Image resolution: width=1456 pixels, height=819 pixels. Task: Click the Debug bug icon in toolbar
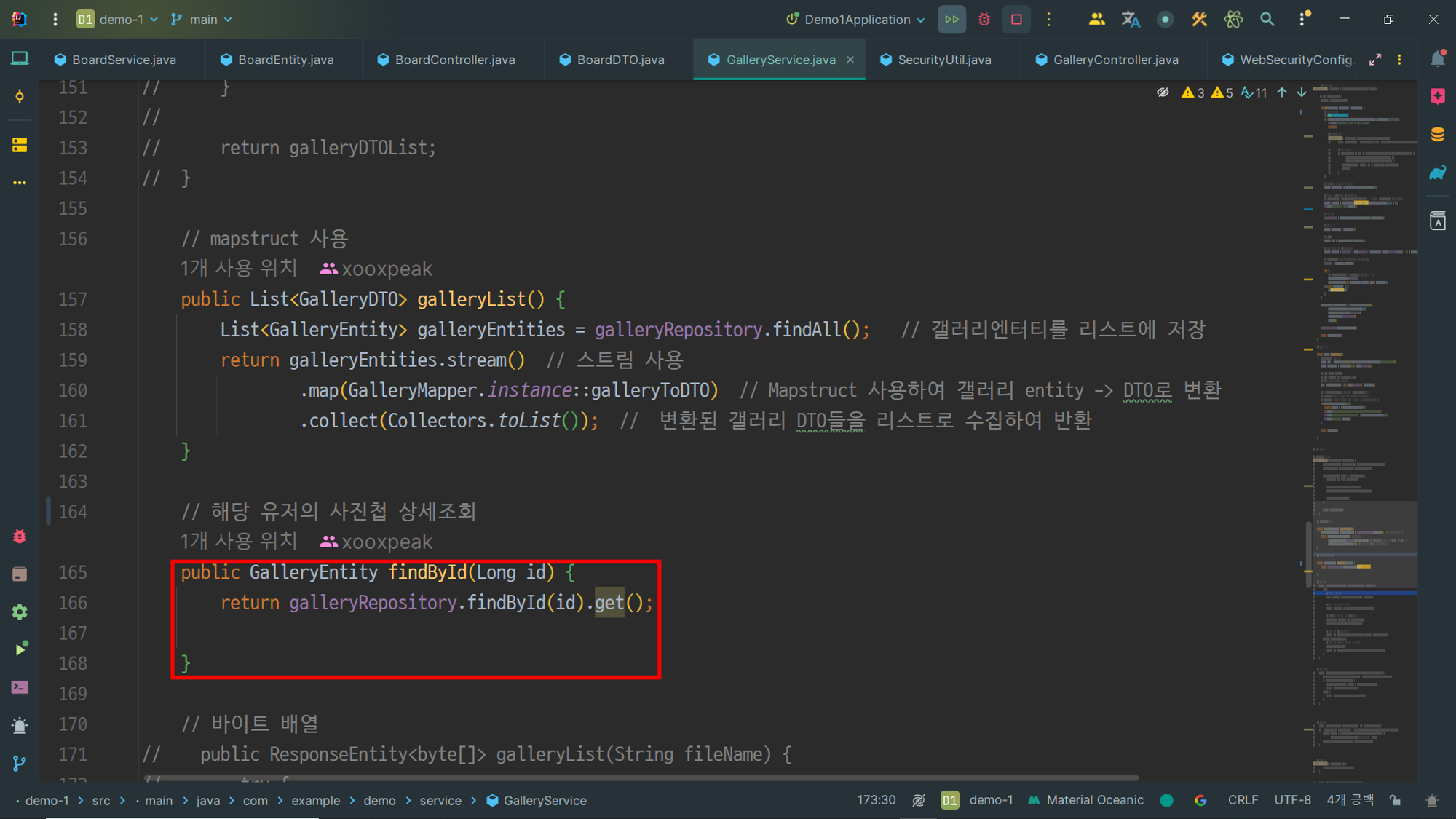(x=984, y=20)
